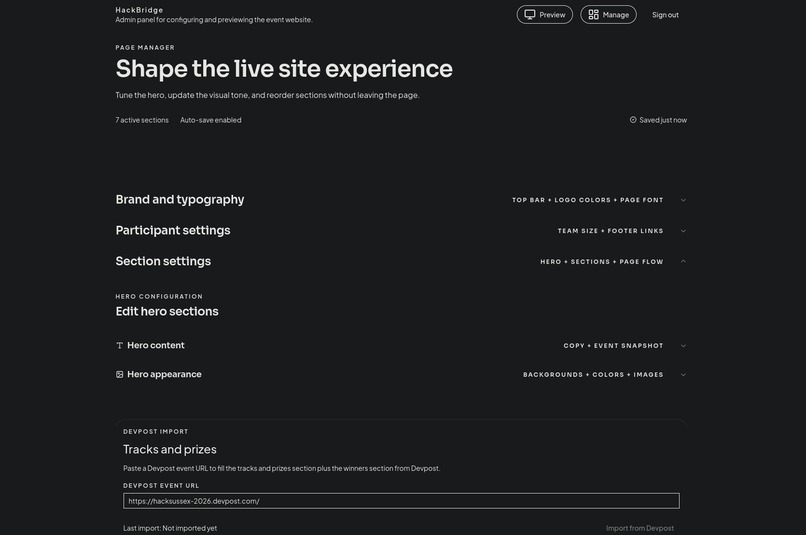
Task: Click the Section settings heading
Action: (x=163, y=261)
